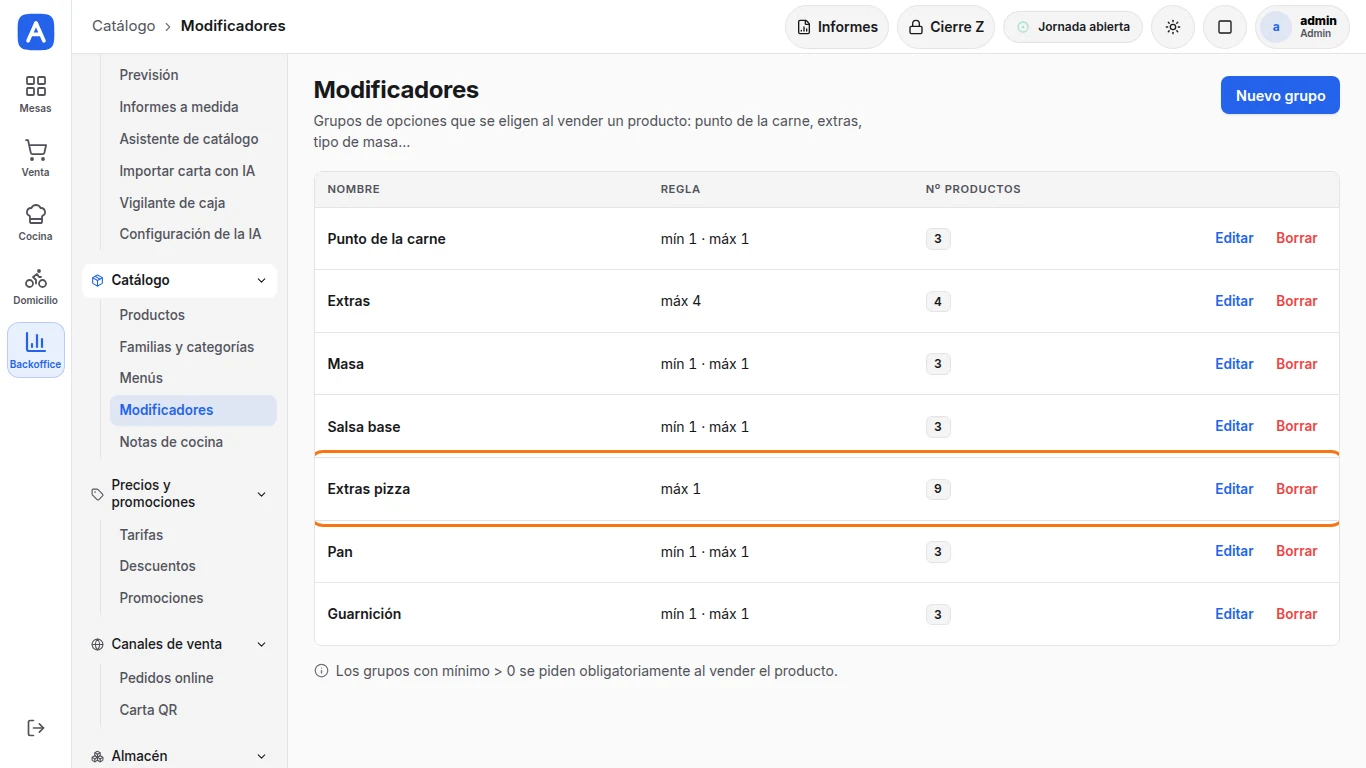Open the Domicilio bike icon

tap(36, 278)
